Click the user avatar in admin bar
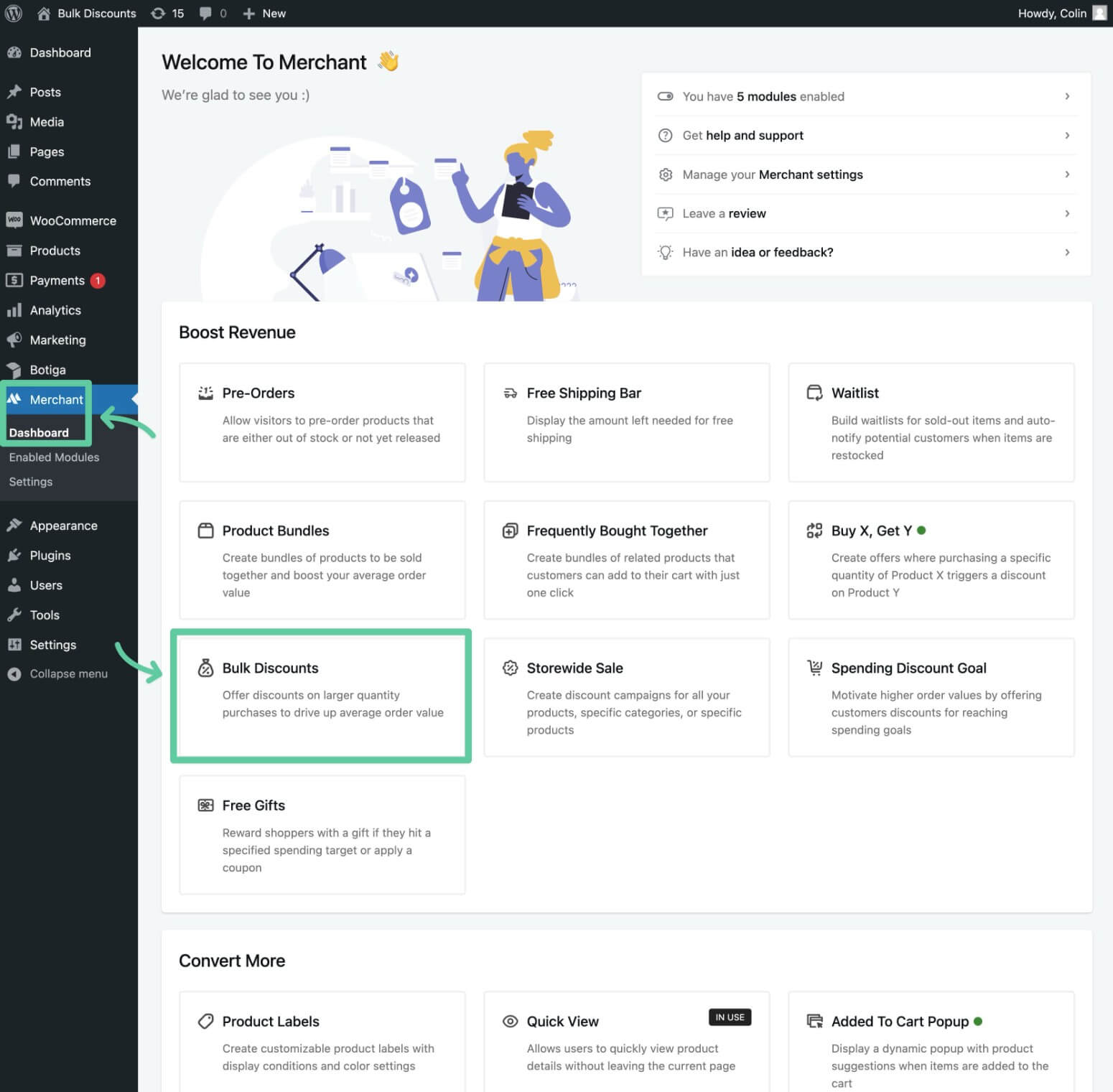Image resolution: width=1113 pixels, height=1092 pixels. [x=1099, y=13]
